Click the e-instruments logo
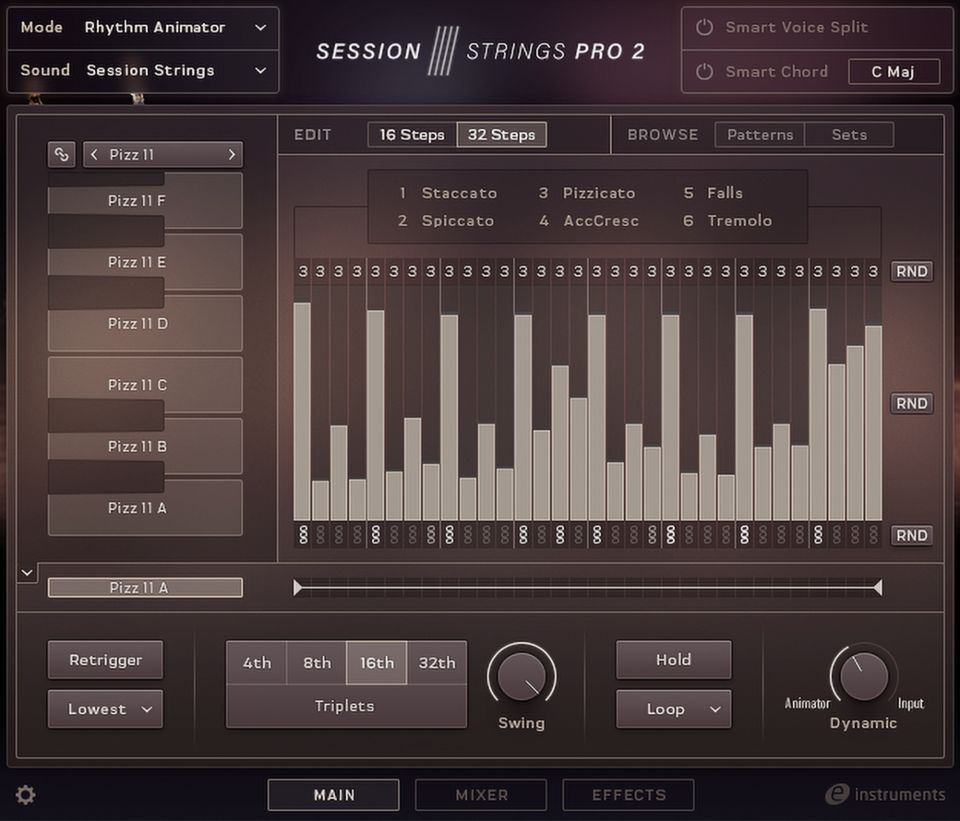960x821 pixels. (x=884, y=795)
